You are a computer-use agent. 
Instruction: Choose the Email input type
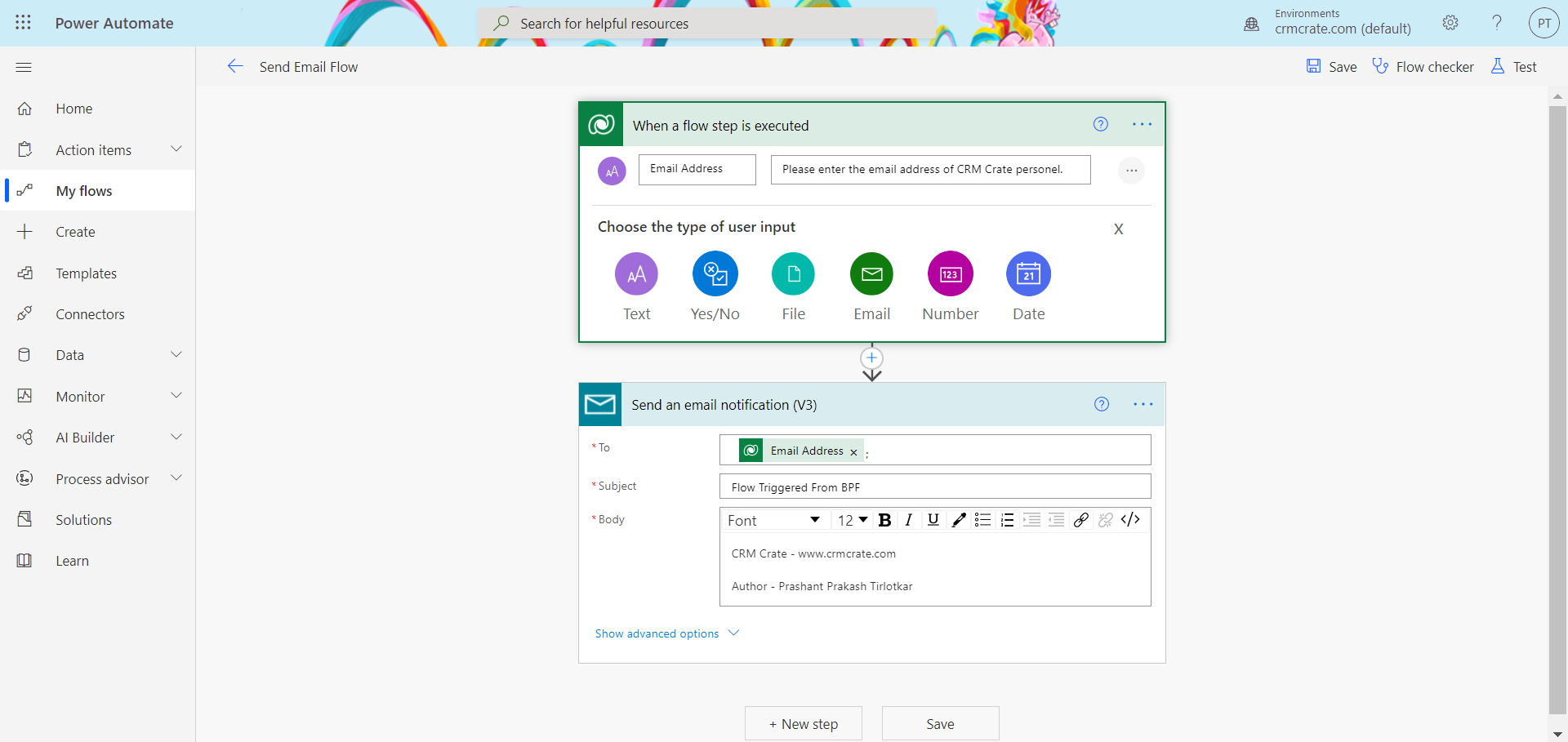pyautogui.click(x=871, y=274)
